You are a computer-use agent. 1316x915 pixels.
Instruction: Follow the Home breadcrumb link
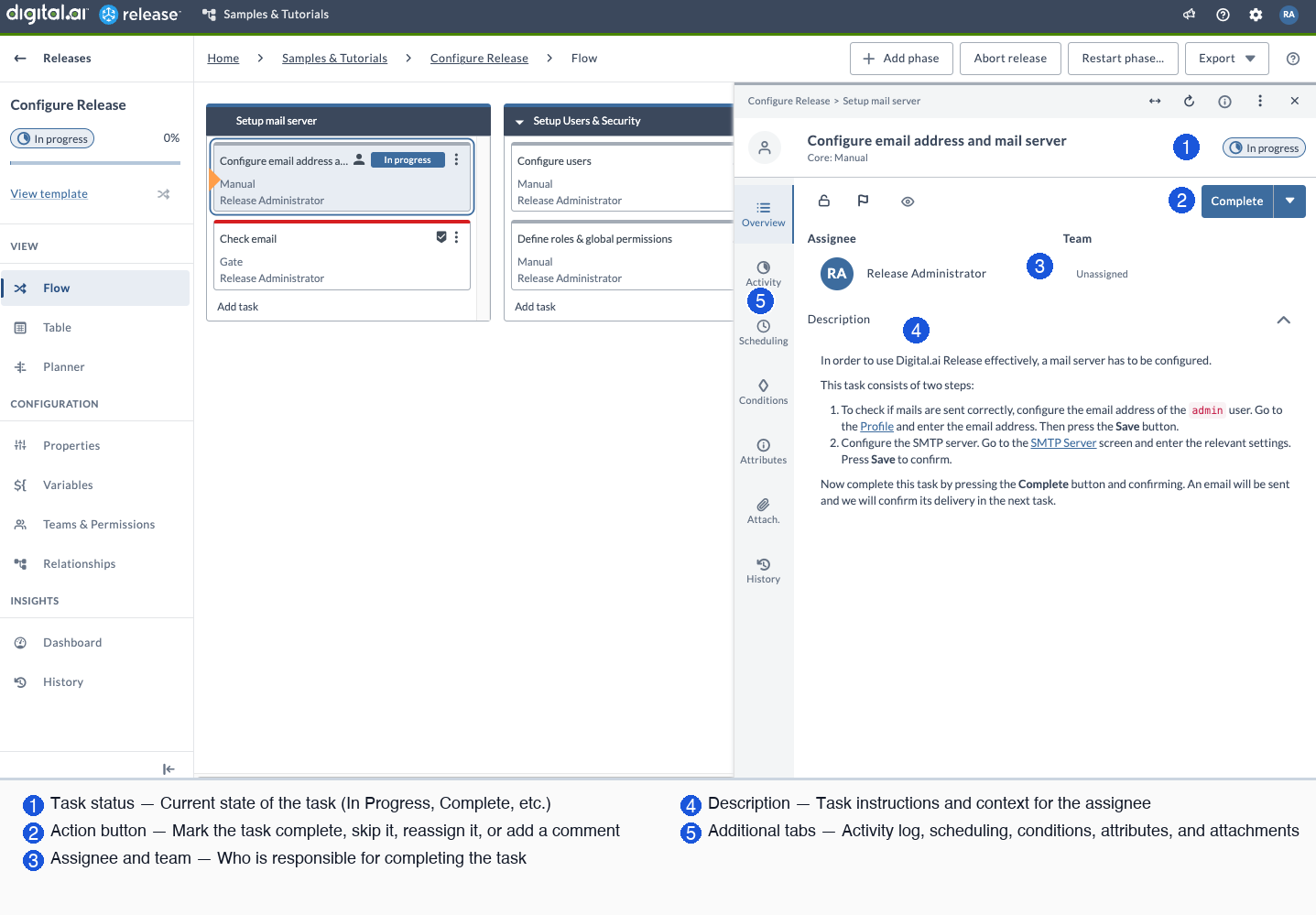point(223,59)
